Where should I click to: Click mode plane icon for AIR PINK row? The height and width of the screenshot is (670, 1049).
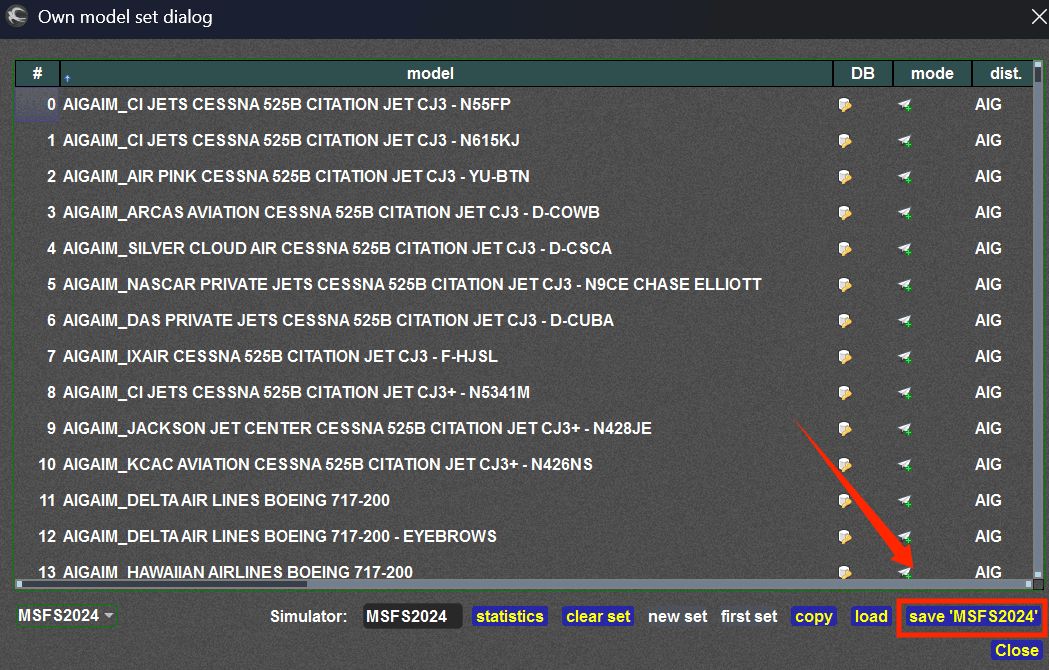(904, 177)
